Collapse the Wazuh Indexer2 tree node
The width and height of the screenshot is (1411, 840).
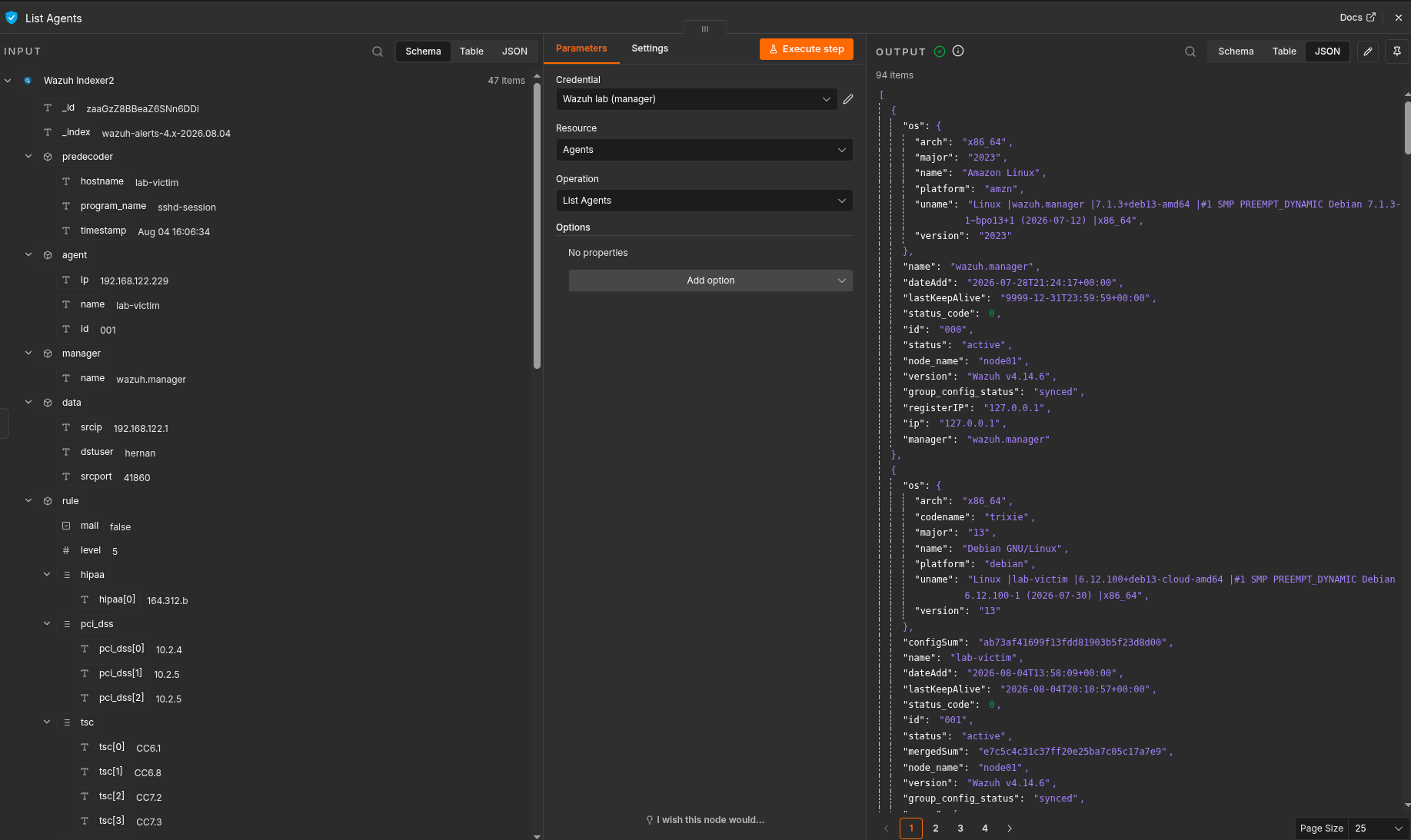coord(8,81)
